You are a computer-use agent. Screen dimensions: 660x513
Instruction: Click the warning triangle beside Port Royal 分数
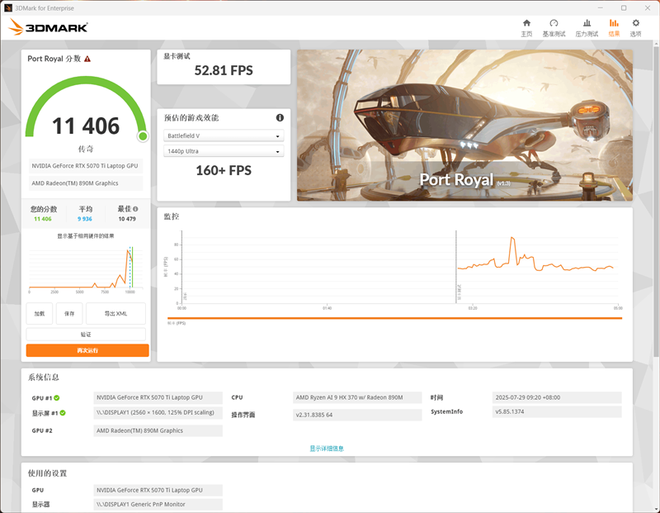click(x=88, y=59)
